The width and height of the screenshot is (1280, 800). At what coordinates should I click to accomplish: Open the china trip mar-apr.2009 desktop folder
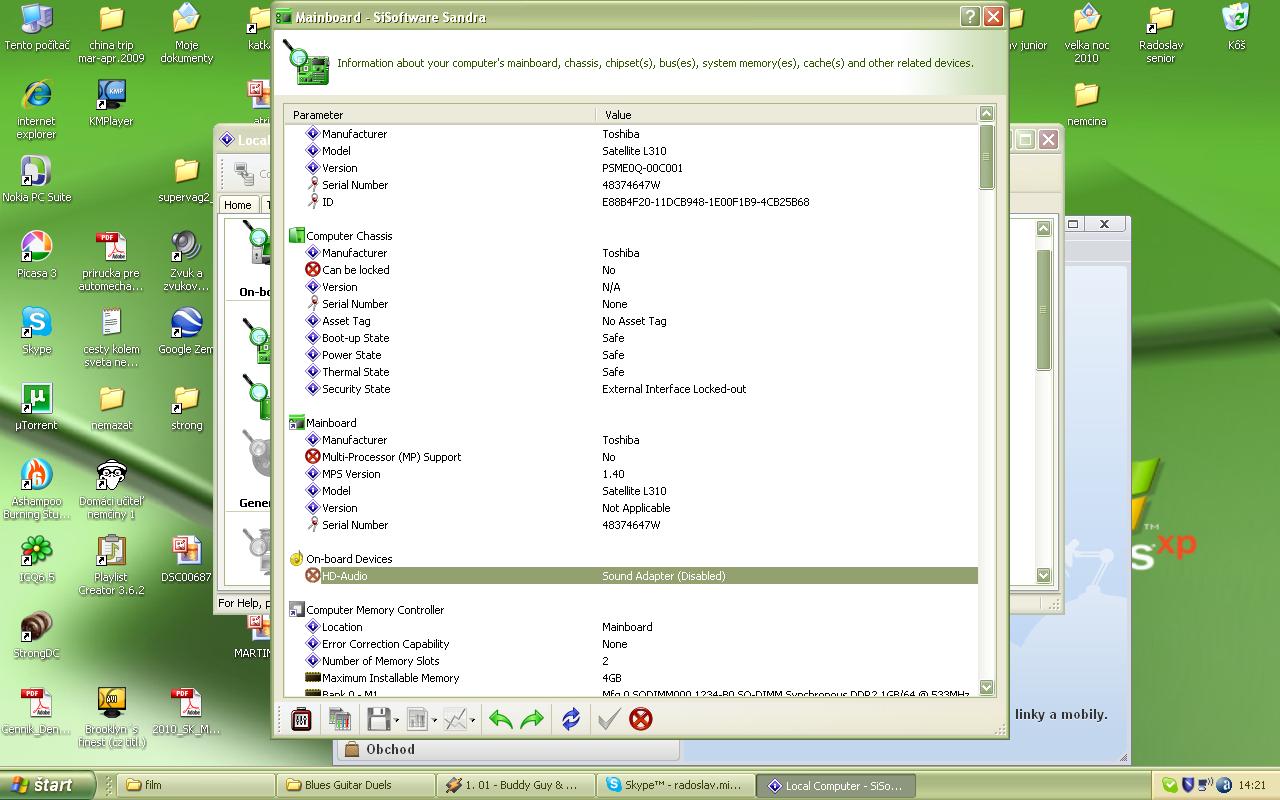pyautogui.click(x=111, y=34)
